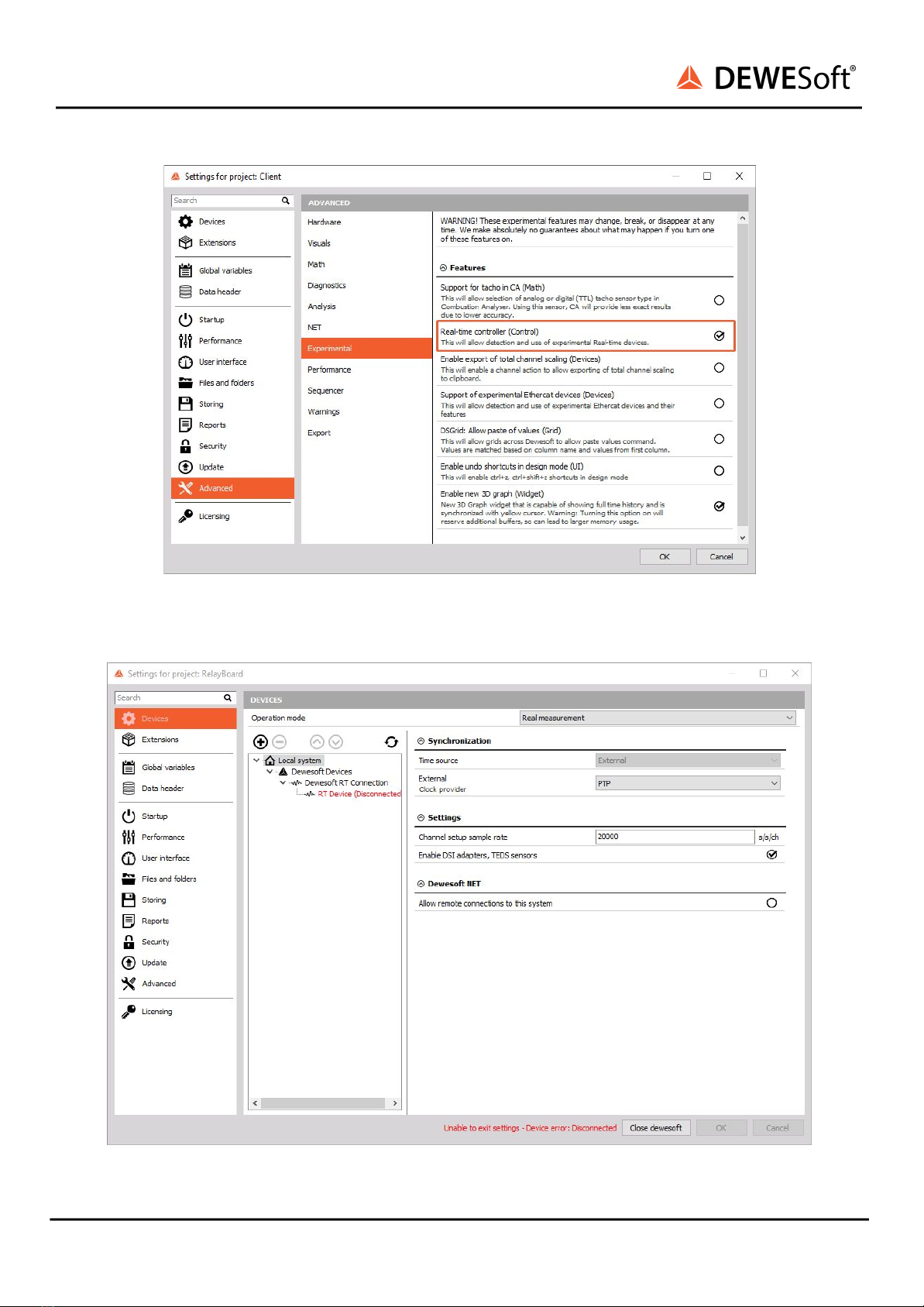Open Licensing key icon in Client settings window

tap(185, 516)
